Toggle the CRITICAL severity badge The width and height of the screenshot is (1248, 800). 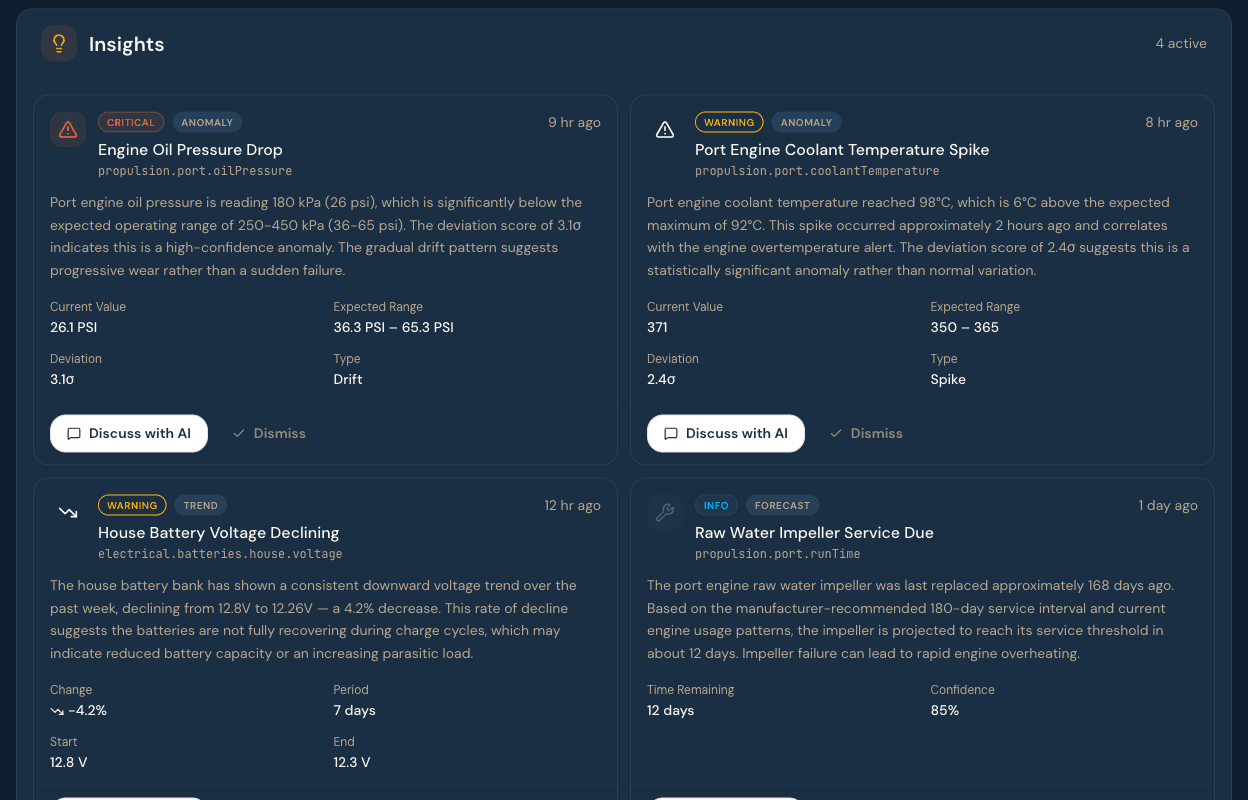(131, 122)
